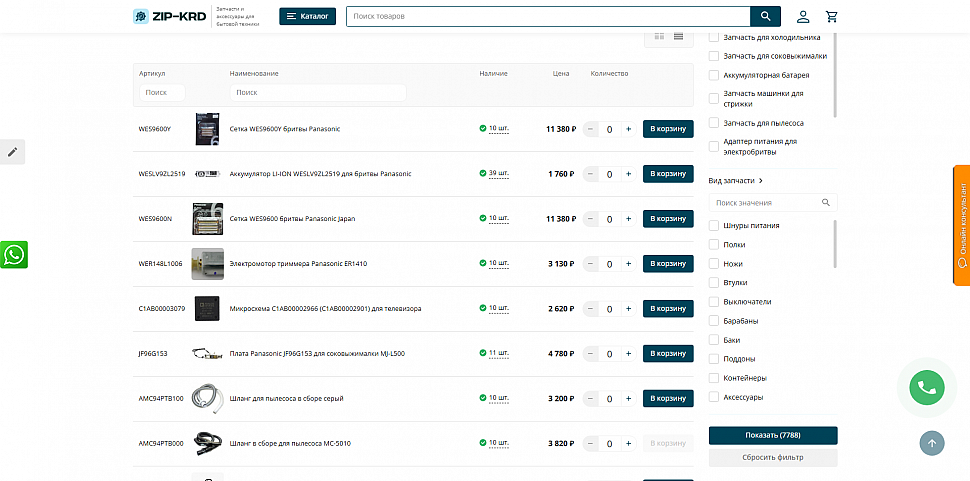
Task: Show stock details for 39 шт.
Action: tap(499, 174)
